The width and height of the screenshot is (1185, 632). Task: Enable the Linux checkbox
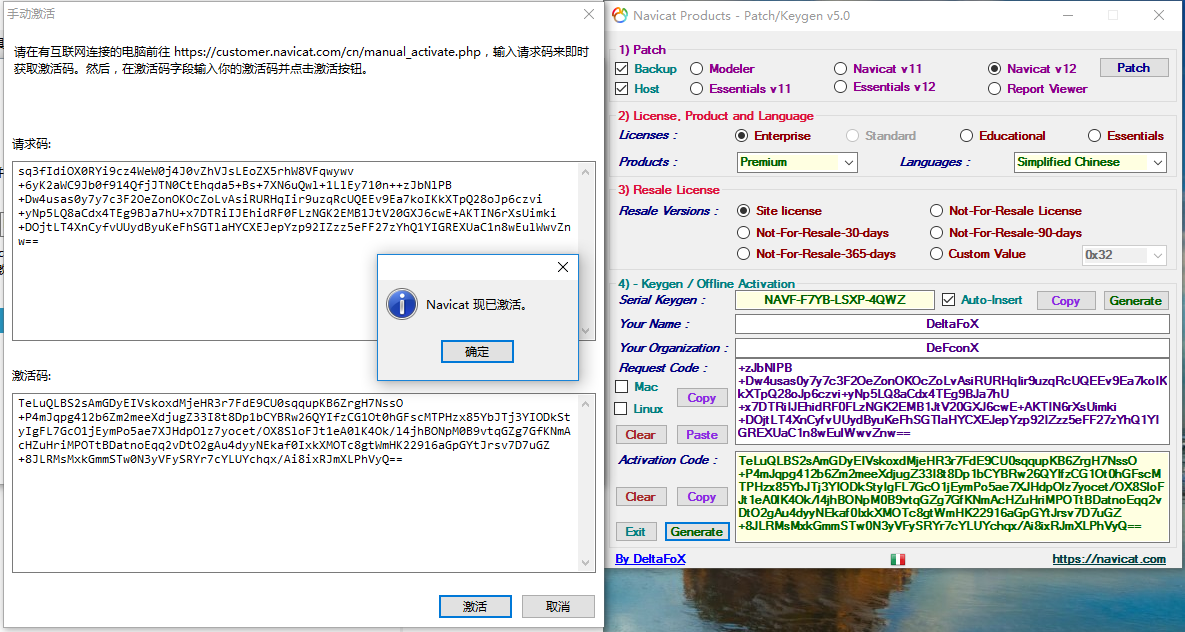[622, 409]
